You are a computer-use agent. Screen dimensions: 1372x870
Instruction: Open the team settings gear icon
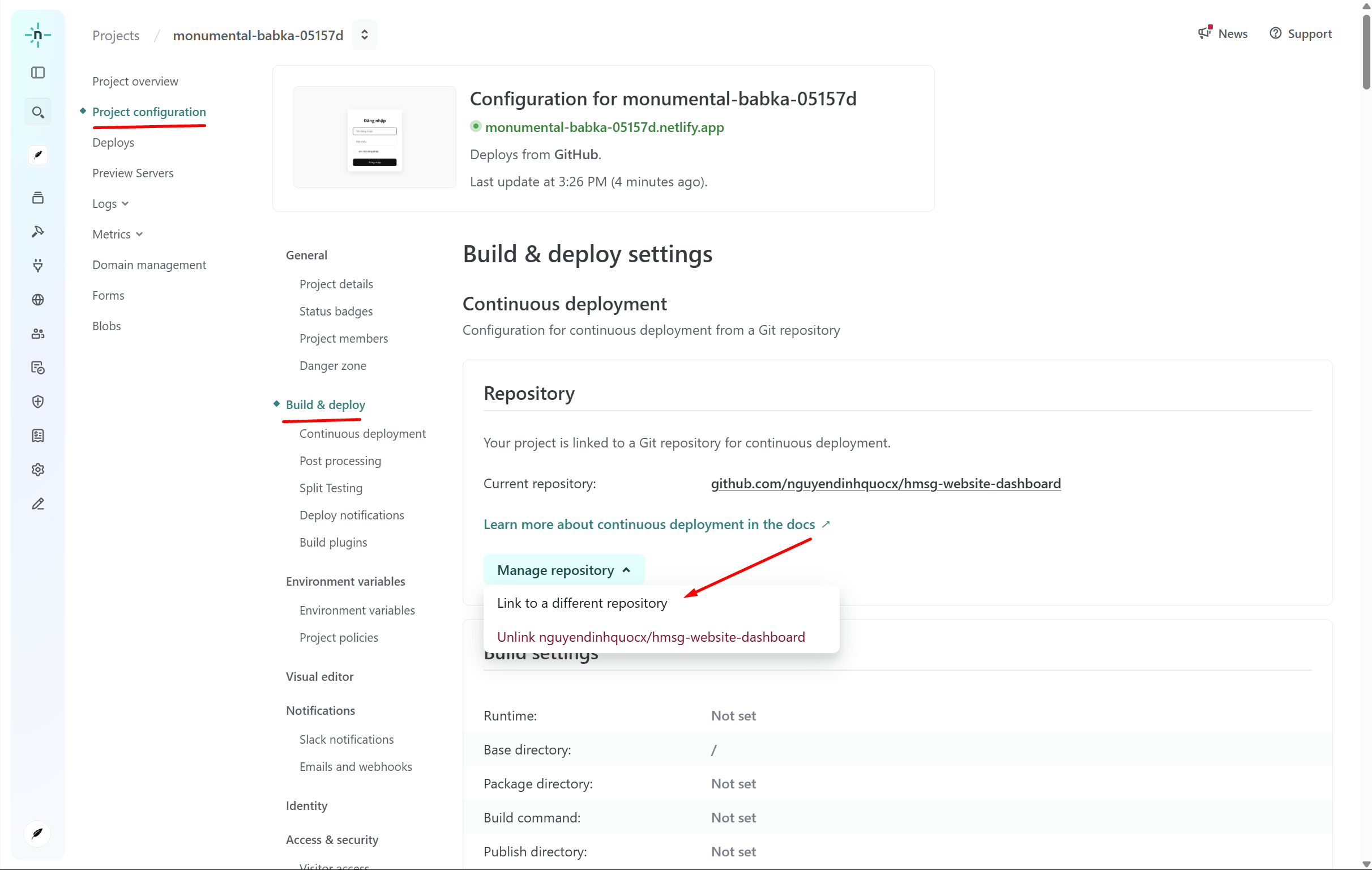click(37, 470)
